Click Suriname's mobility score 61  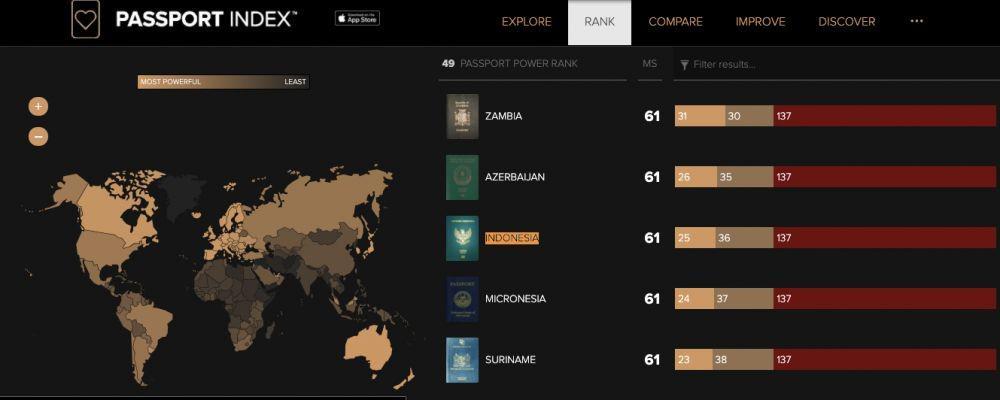click(x=652, y=360)
